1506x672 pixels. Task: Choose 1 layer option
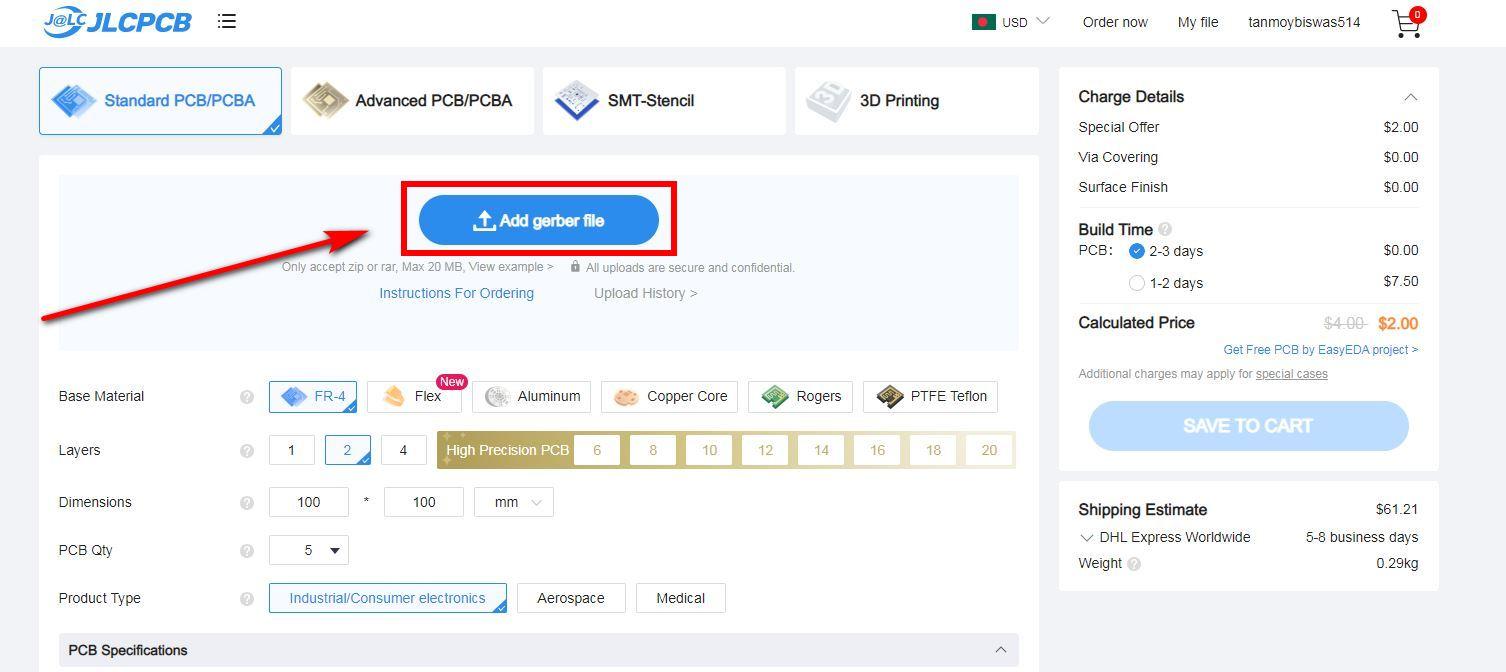[x=292, y=450]
